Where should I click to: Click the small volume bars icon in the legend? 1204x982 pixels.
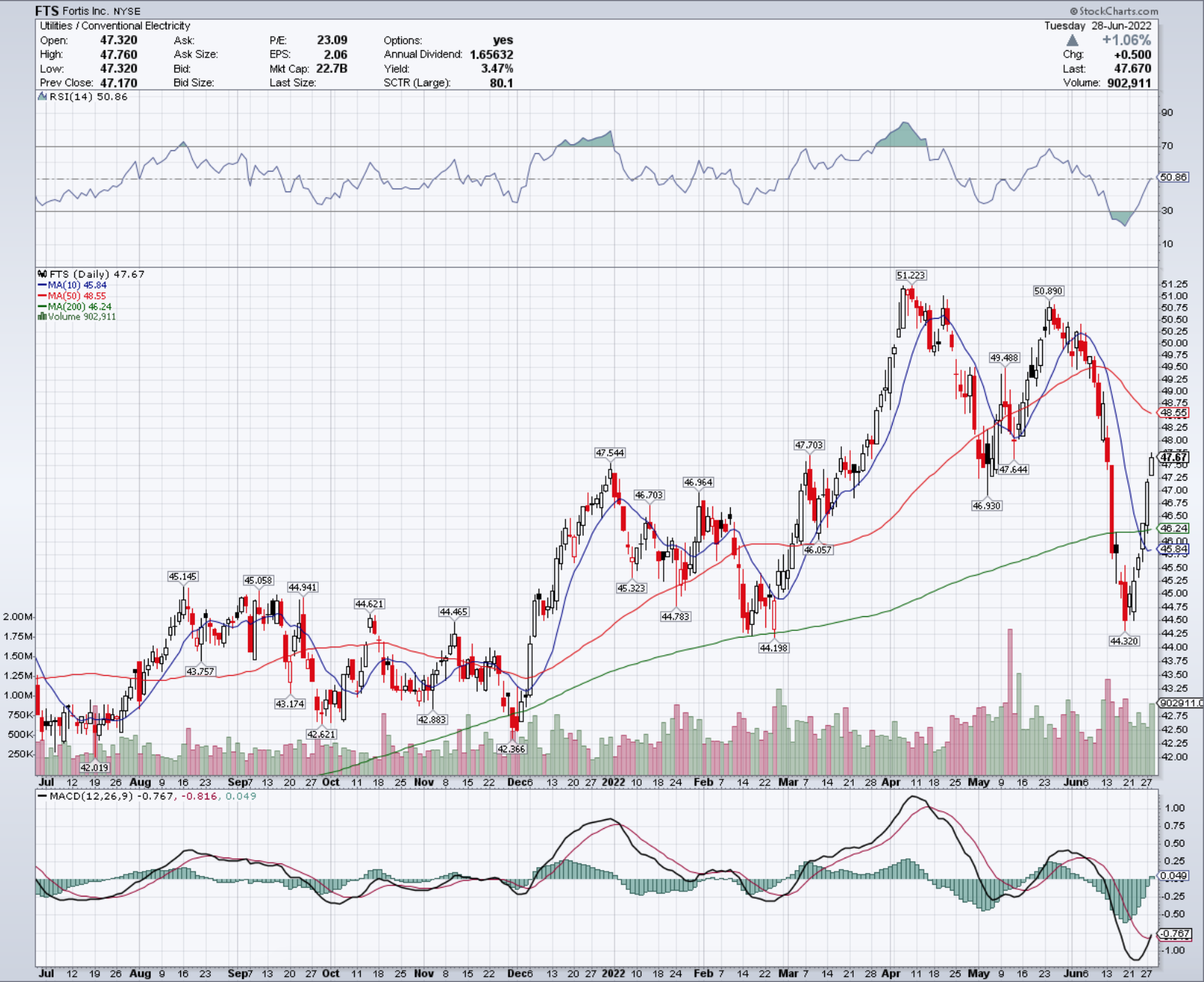point(42,317)
